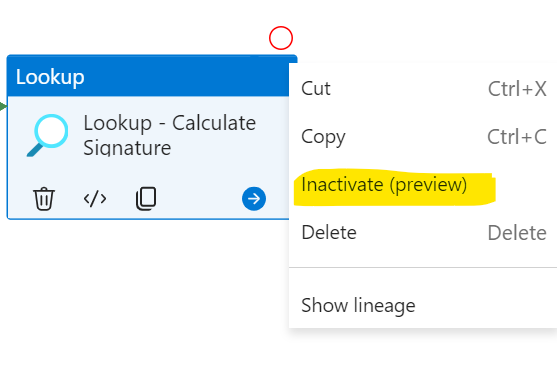Viewport: 557px width, 365px height.
Task: Click the Lookup - Calculate Signature name
Action: (x=169, y=135)
